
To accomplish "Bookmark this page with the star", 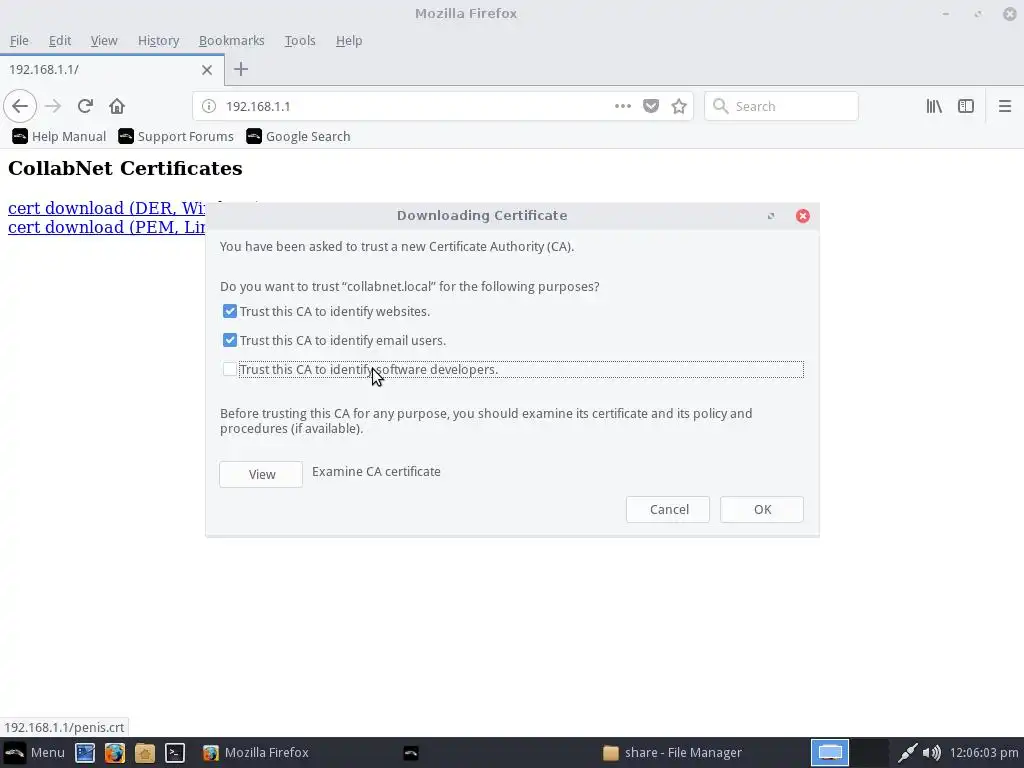I will tap(679, 106).
